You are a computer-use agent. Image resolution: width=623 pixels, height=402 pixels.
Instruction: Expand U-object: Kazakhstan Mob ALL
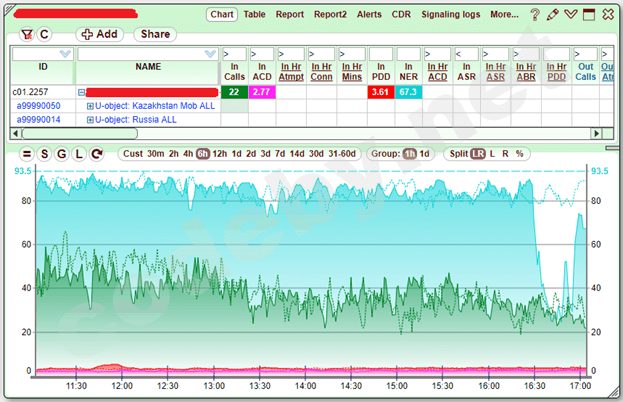(90, 106)
